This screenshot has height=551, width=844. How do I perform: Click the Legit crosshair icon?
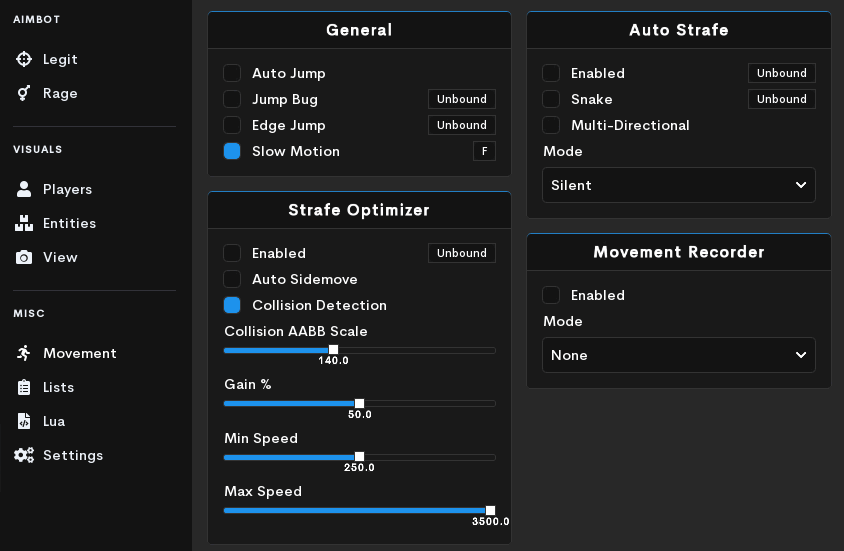pyautogui.click(x=24, y=59)
